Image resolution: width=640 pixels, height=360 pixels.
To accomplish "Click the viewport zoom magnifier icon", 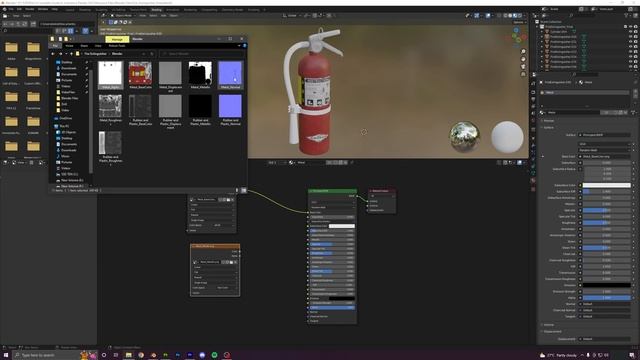I will tap(523, 52).
